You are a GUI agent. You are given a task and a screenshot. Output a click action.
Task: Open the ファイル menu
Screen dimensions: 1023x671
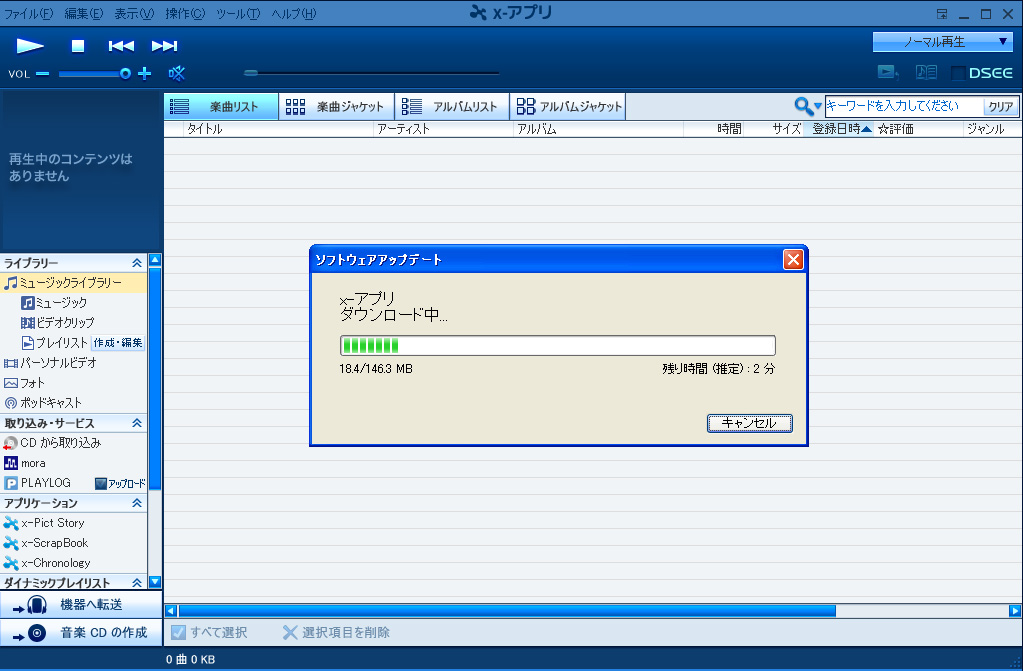(x=29, y=14)
